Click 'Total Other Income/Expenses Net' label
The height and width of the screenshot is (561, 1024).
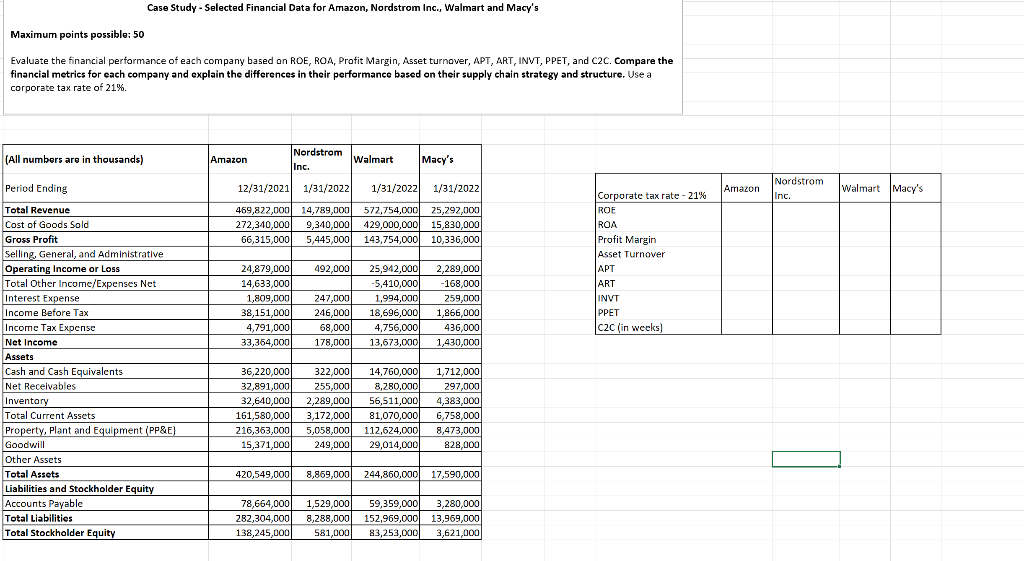coord(80,283)
